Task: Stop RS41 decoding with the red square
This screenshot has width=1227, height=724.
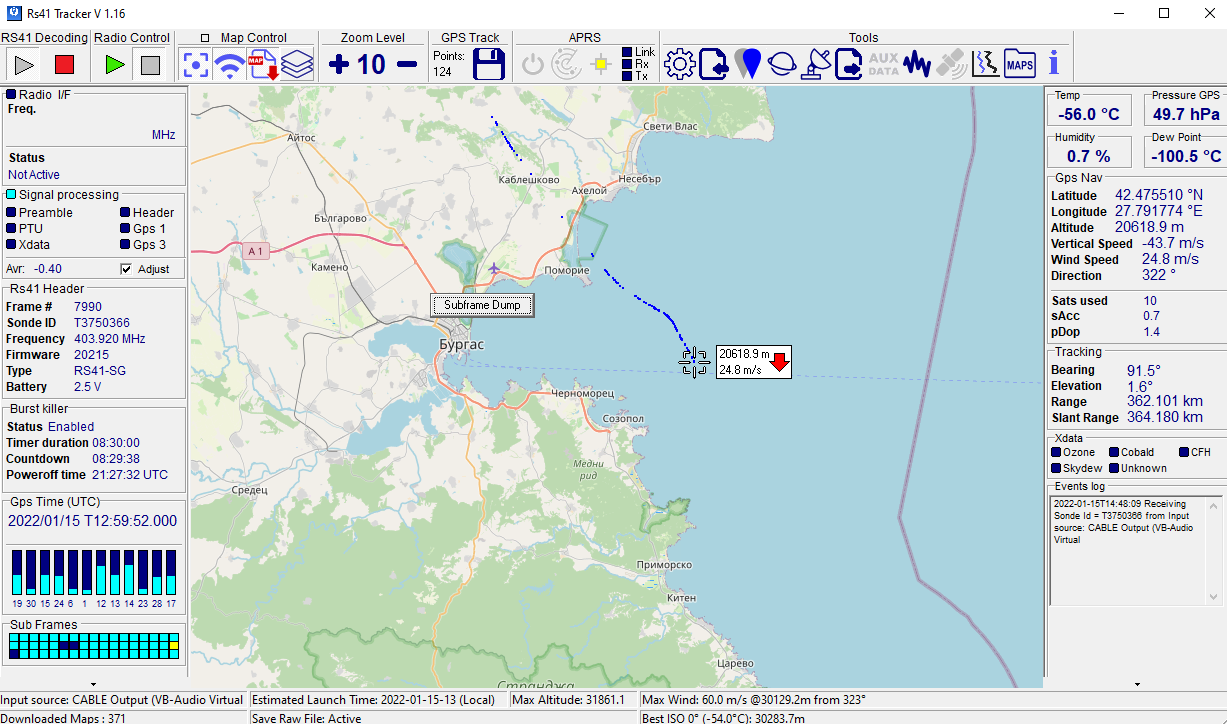Action: (65, 65)
